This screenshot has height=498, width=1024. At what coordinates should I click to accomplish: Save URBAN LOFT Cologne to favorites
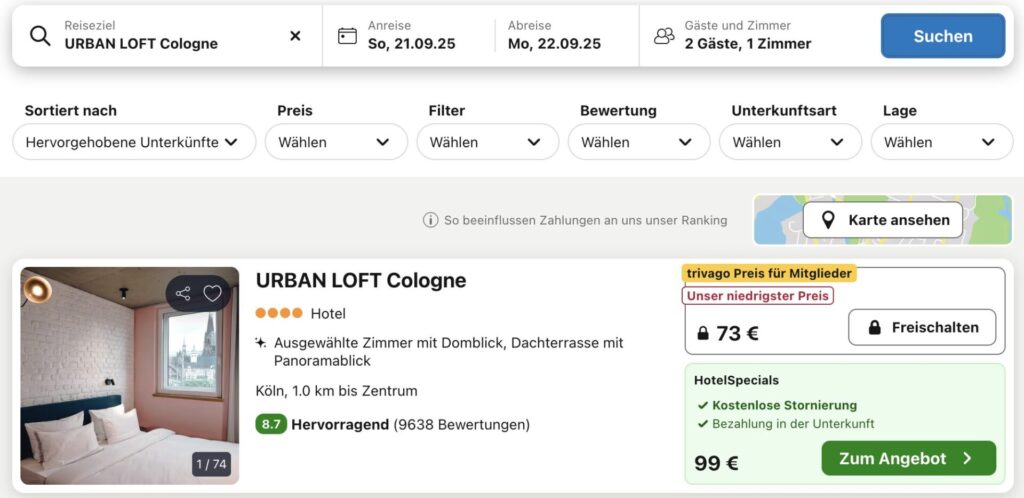pos(212,294)
